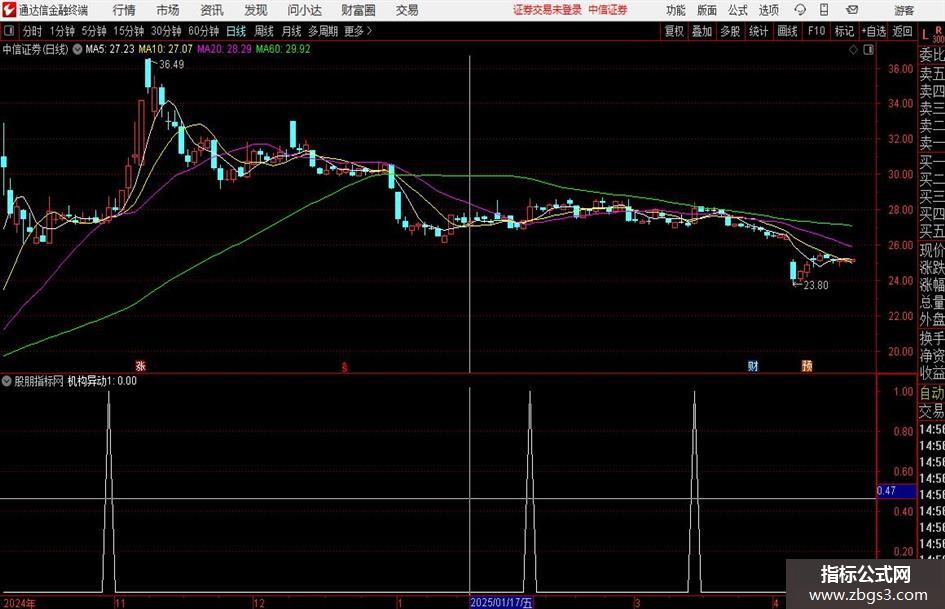Click the 复权 adjustment button

(x=674, y=31)
